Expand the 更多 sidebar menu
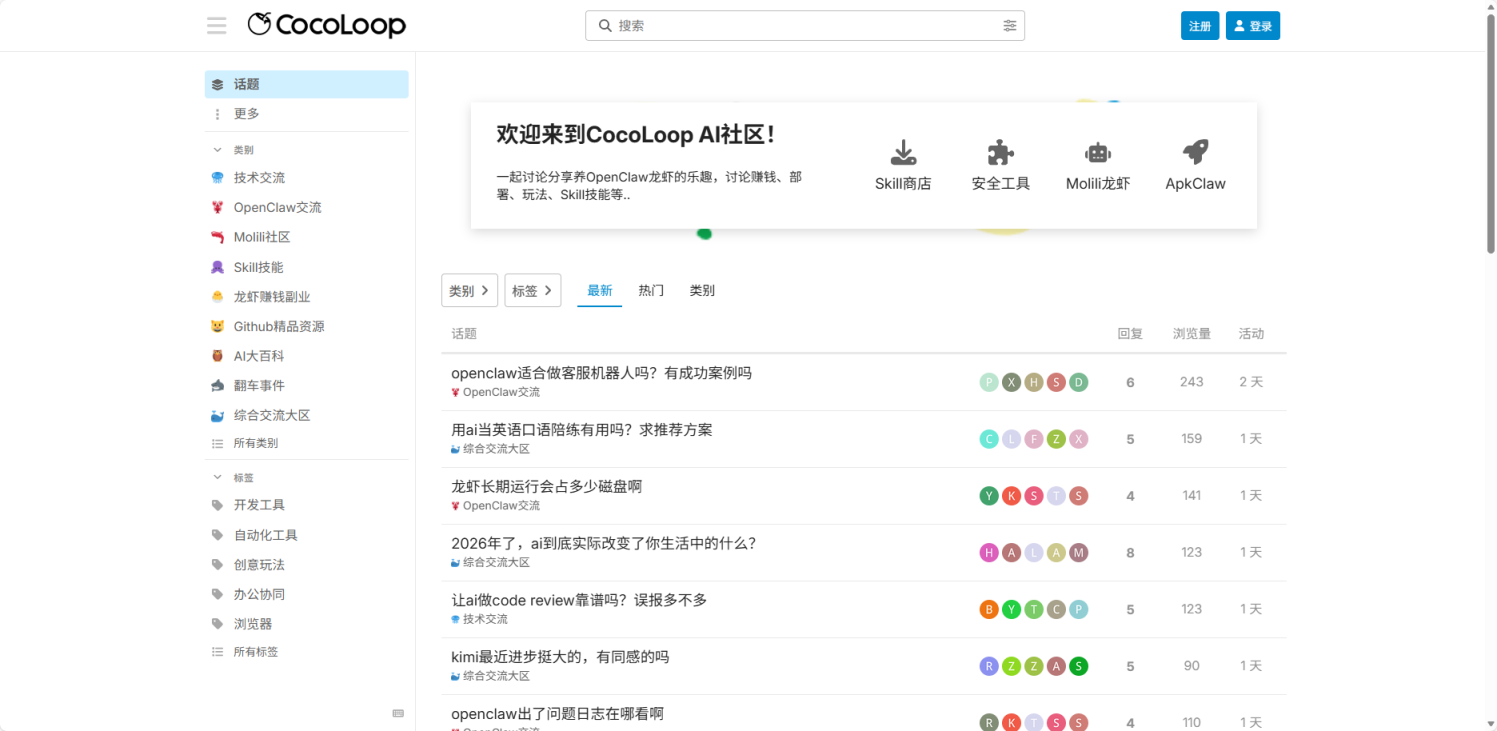Image resolution: width=1497 pixels, height=731 pixels. [306, 114]
